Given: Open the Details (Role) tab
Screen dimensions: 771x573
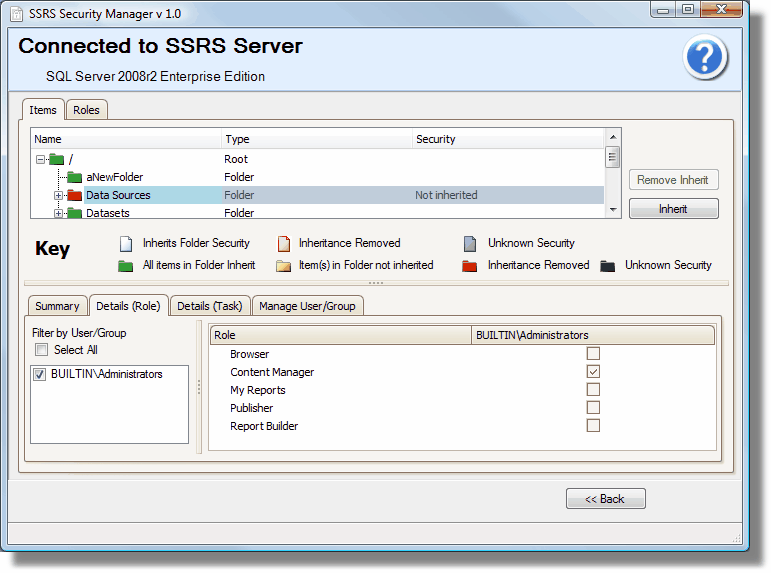Looking at the screenshot, I should point(128,305).
